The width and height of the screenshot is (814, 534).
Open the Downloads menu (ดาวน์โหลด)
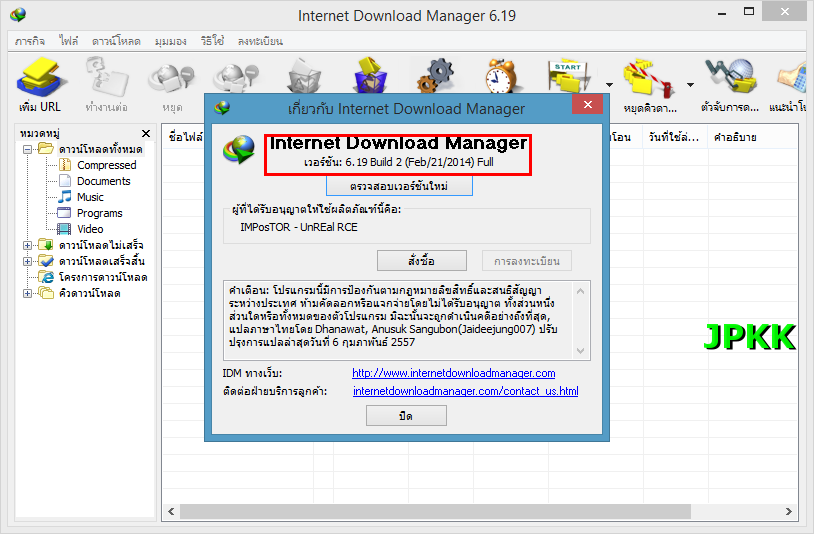(116, 41)
